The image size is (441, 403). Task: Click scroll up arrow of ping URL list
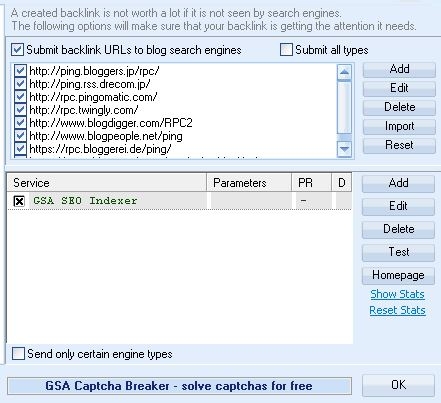(344, 72)
